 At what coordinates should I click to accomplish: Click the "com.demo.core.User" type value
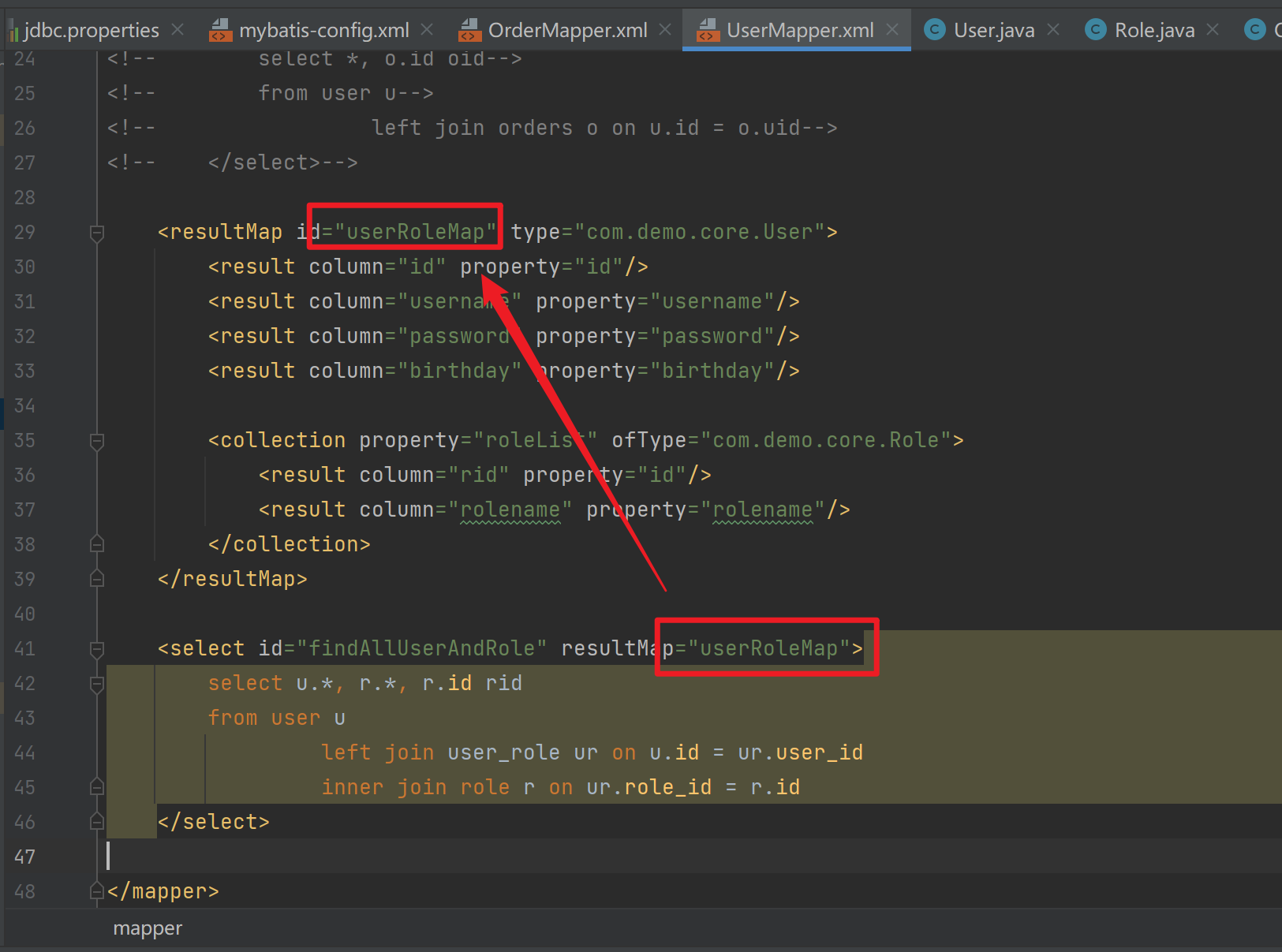699,232
